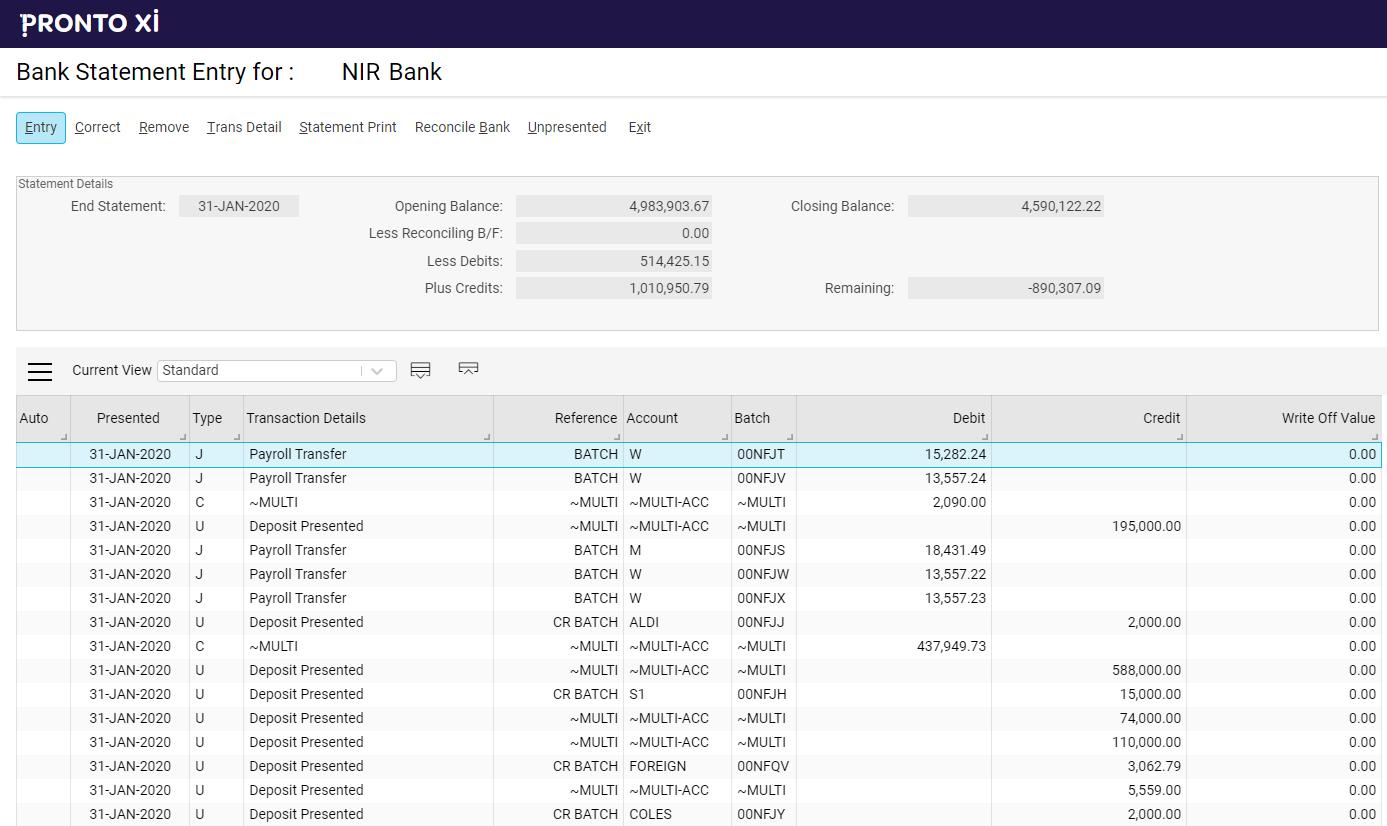Open Reconcile Bank
This screenshot has width=1387, height=826.
pyautogui.click(x=462, y=127)
